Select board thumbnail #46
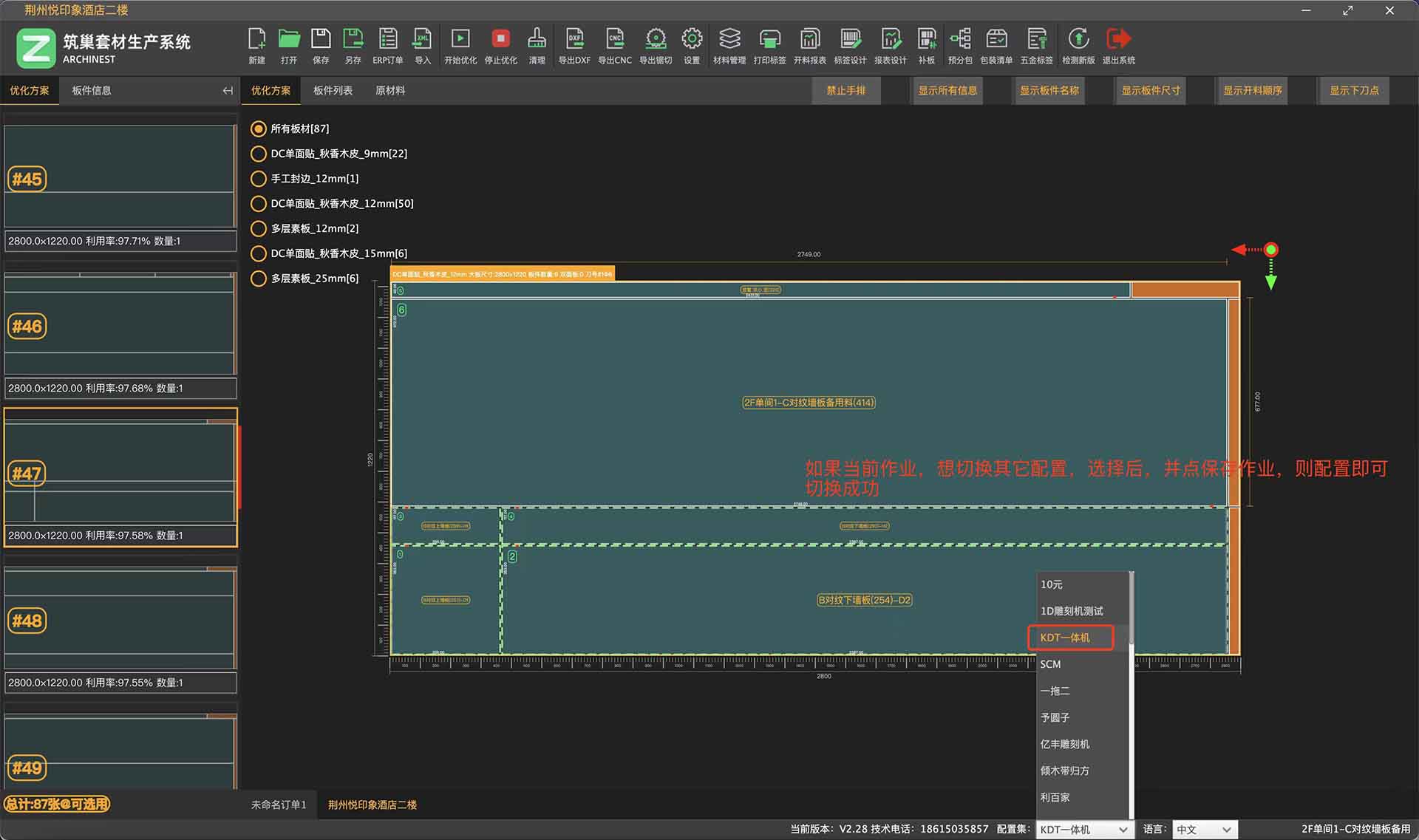1419x840 pixels. 120,325
